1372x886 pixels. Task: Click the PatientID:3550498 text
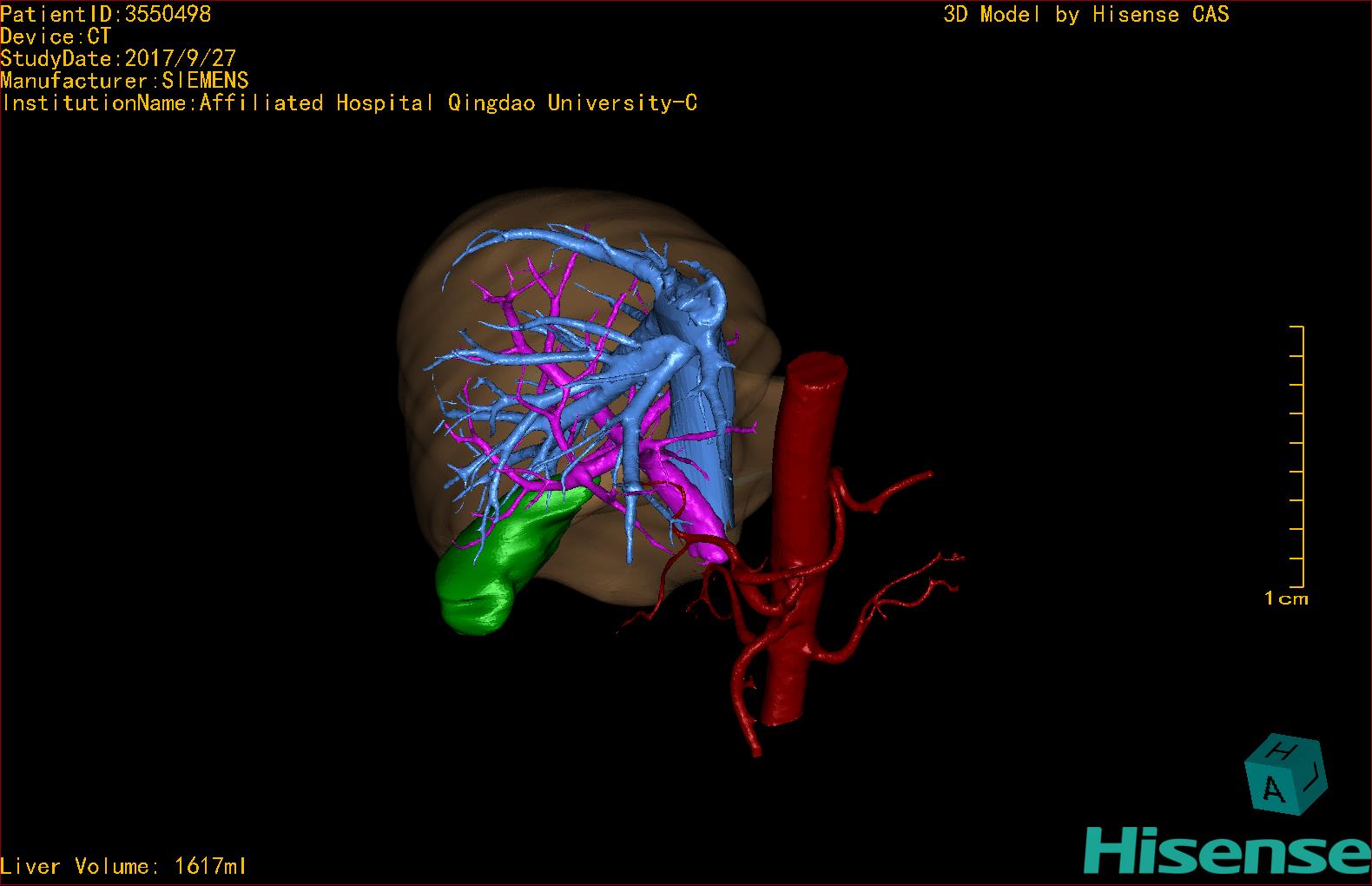click(106, 14)
